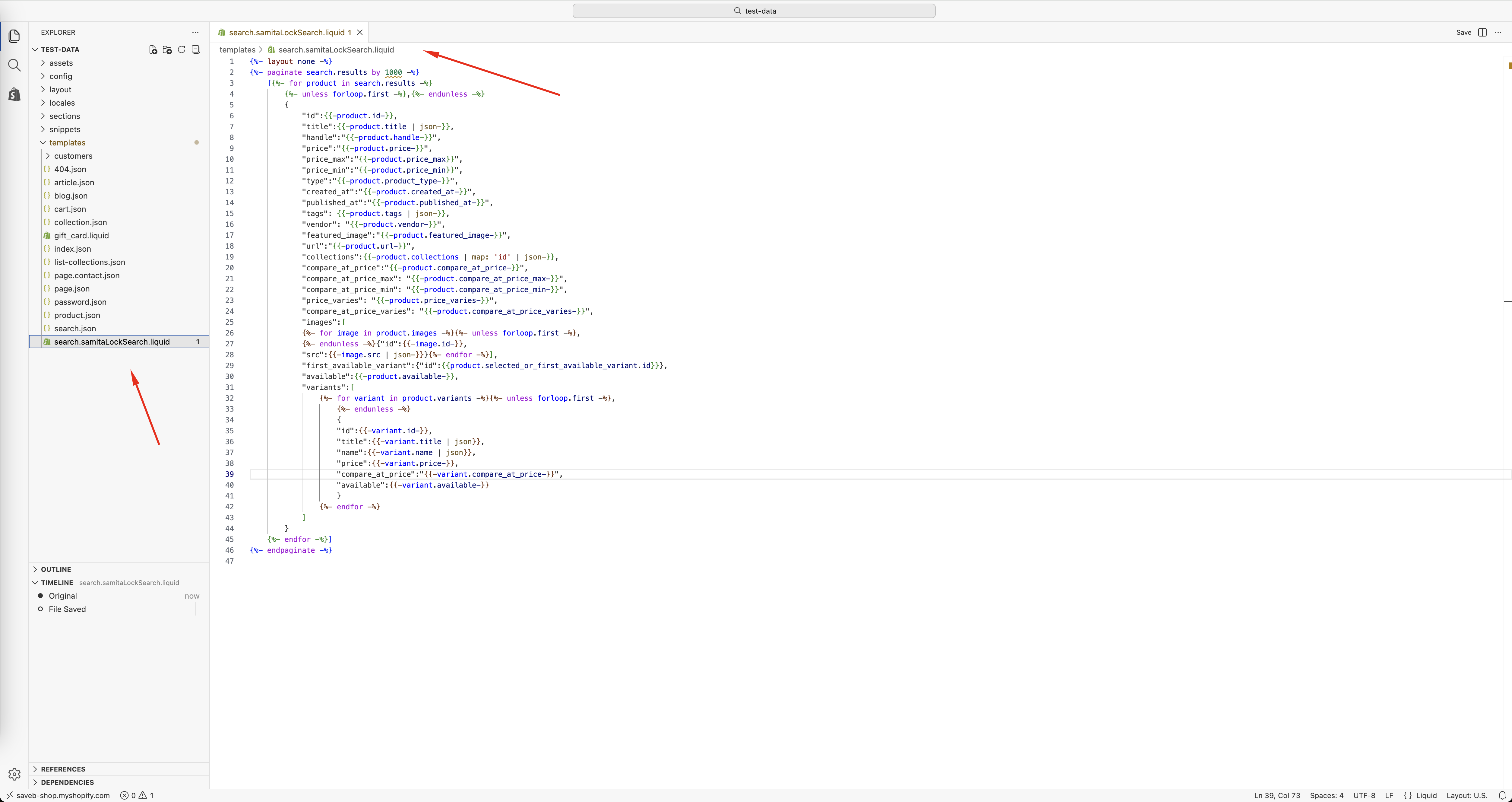Create new folder in TEST-DATA
The height and width of the screenshot is (802, 1512).
(167, 50)
